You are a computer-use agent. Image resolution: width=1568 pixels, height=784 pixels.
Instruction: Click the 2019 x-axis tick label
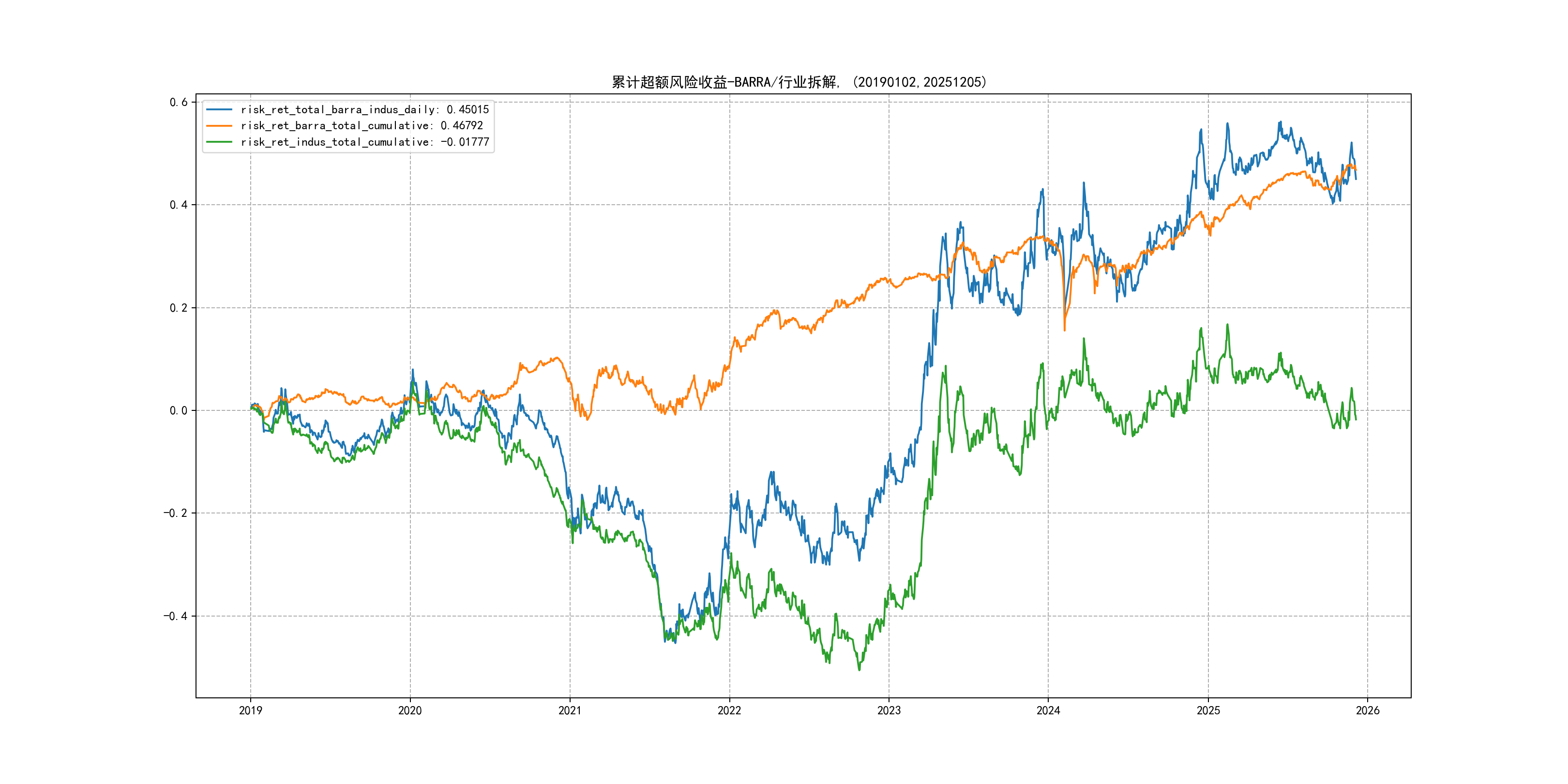(x=250, y=710)
